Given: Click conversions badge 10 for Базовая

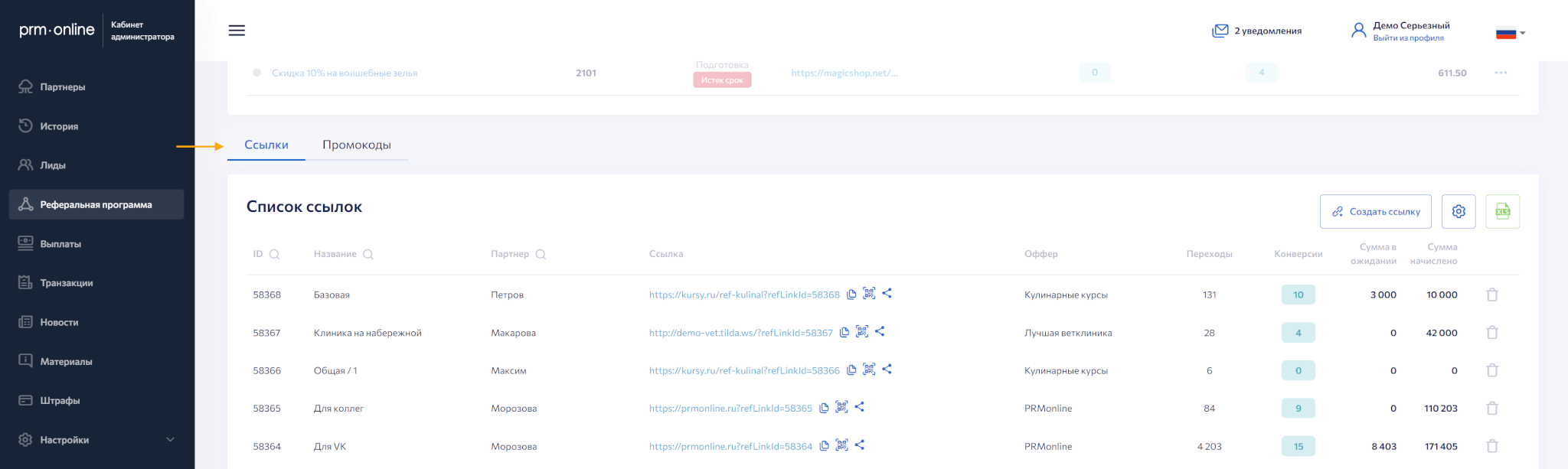Looking at the screenshot, I should tap(1298, 295).
